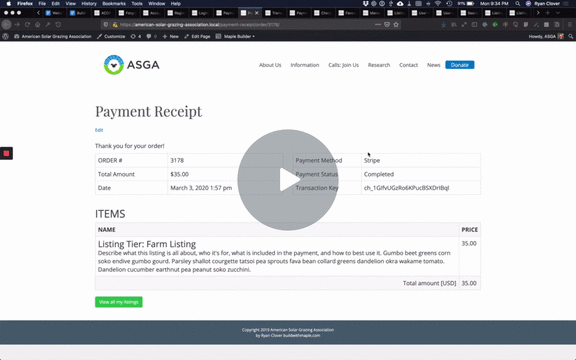Image resolution: width=576 pixels, height=360 pixels.
Task: Reload the current page
Action: click(27, 25)
